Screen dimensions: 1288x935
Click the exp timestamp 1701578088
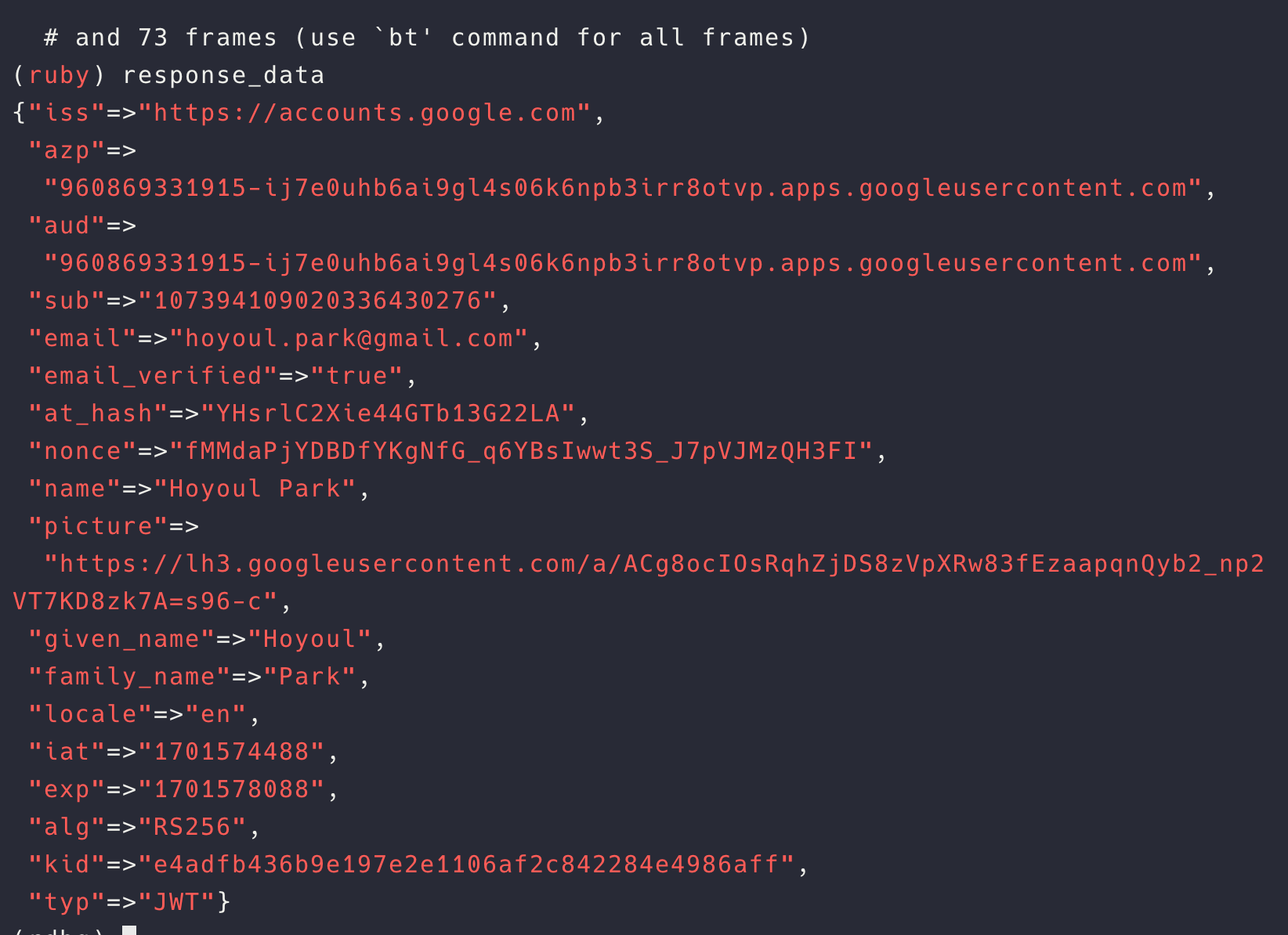click(231, 789)
